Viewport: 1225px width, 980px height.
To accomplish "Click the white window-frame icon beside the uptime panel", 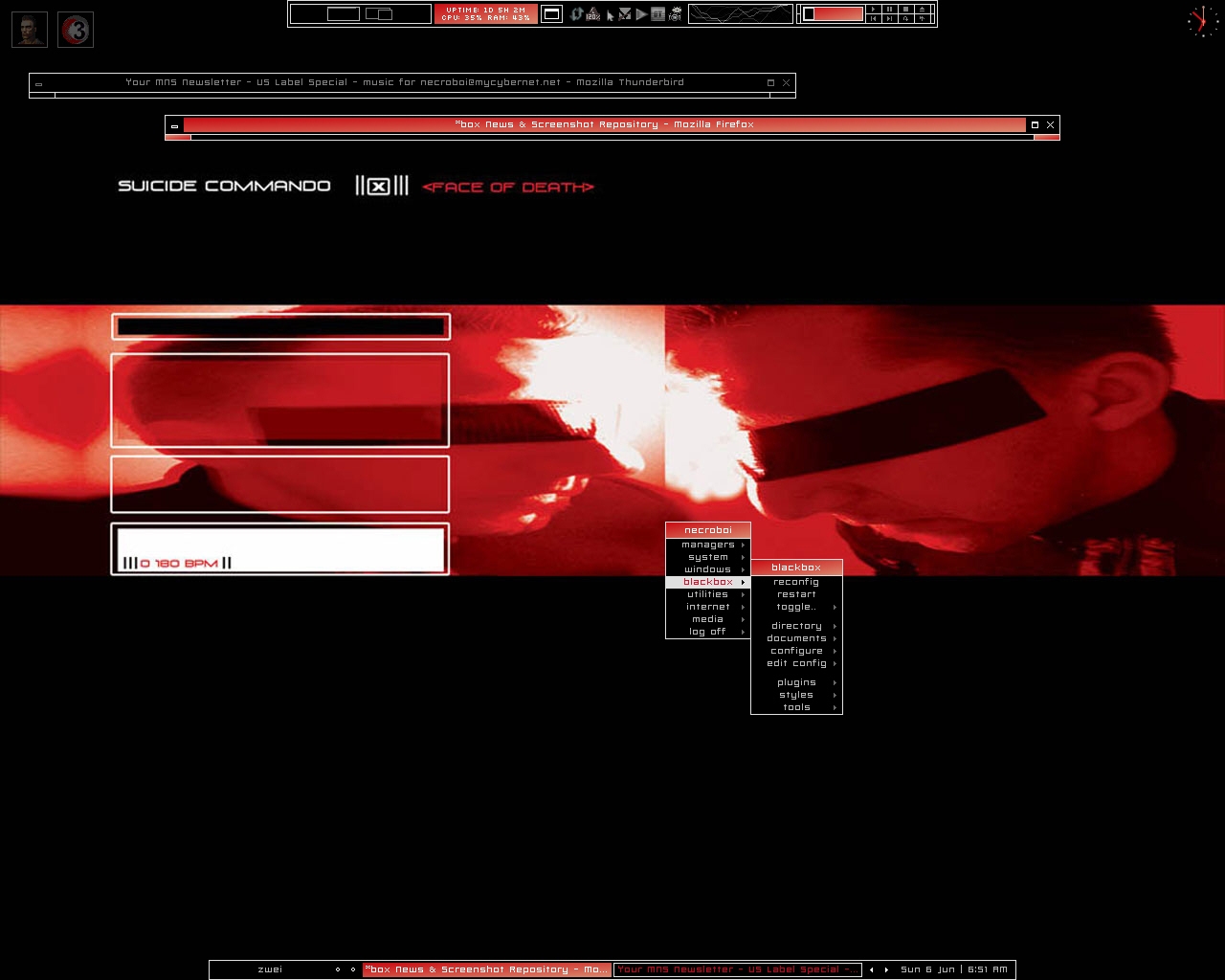I will (x=551, y=13).
